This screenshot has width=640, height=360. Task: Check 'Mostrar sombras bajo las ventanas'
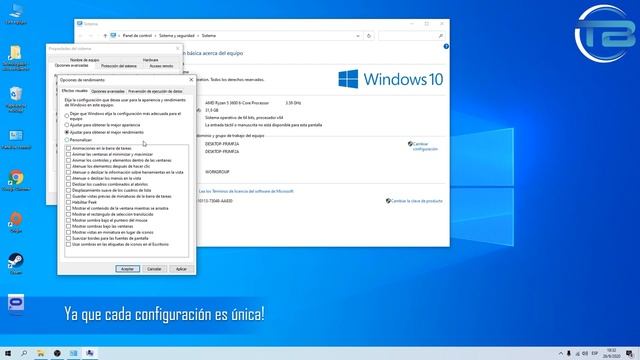68,226
